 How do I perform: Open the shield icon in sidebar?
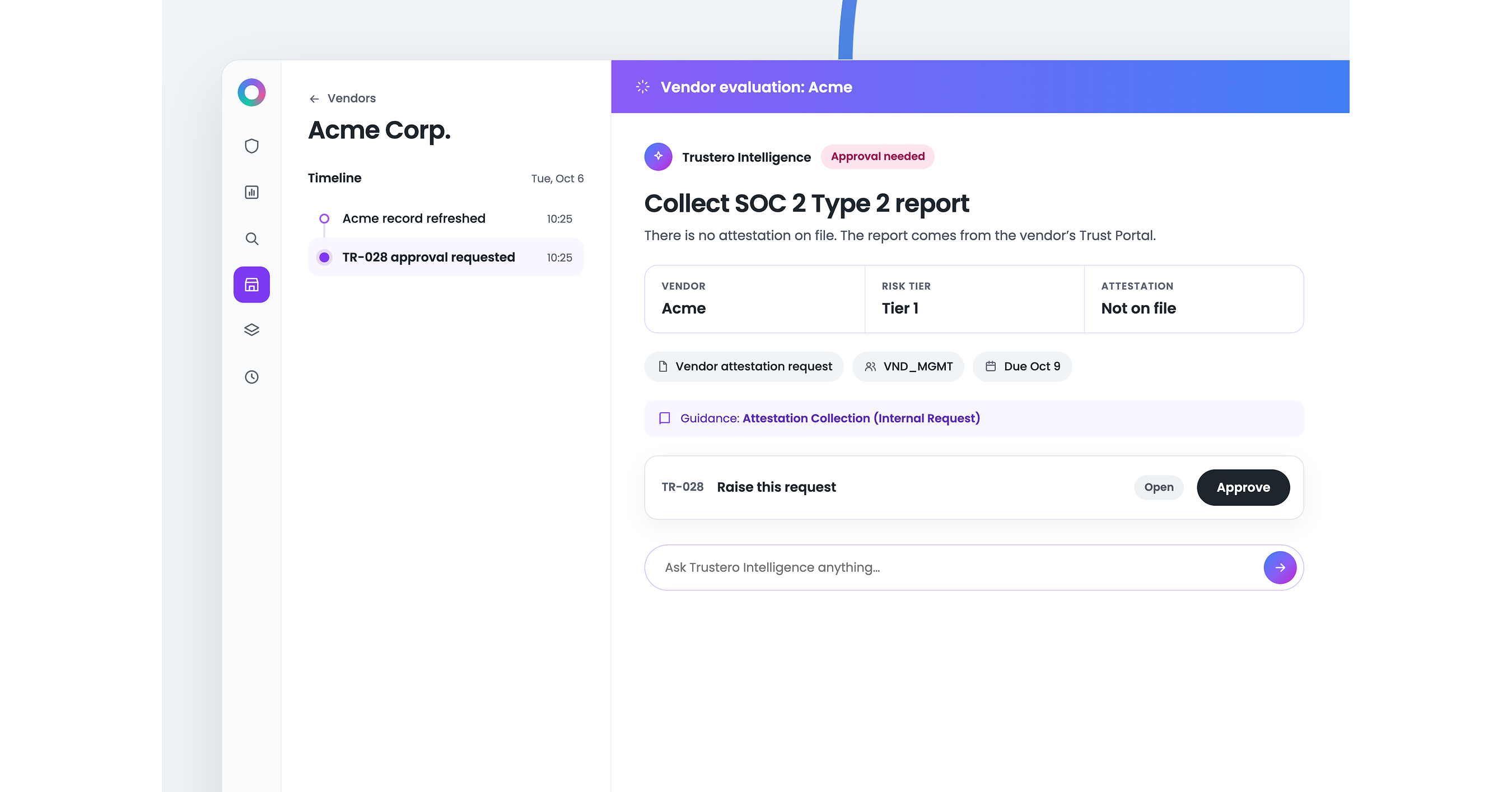[x=251, y=146]
